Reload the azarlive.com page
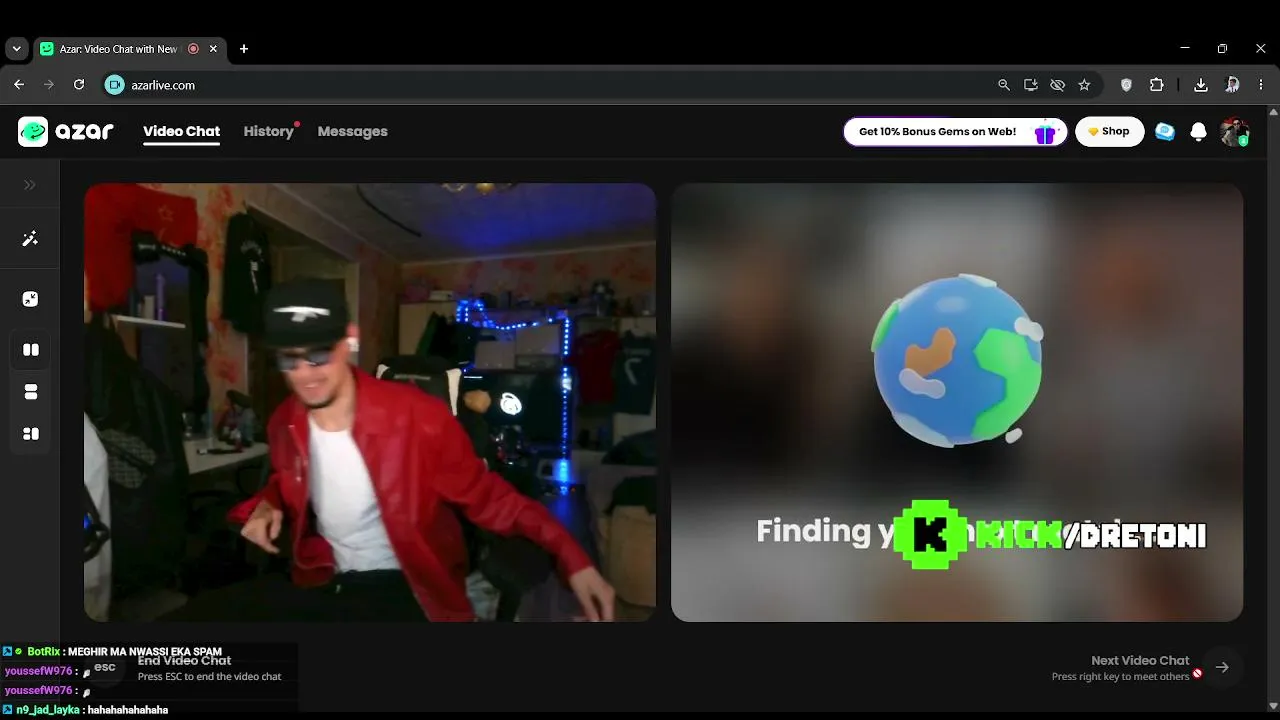 click(79, 85)
